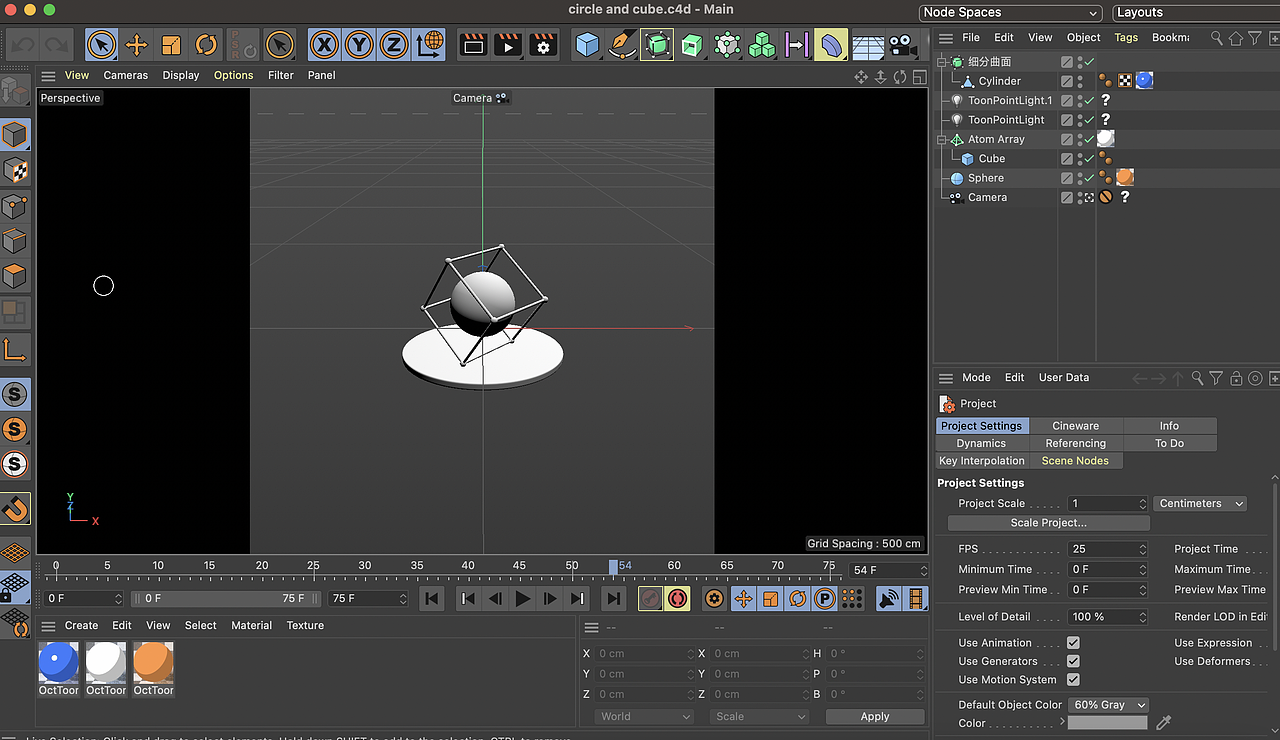Open Render Settings clapperboard with gear
Screen dimensions: 1280x740
pyautogui.click(x=543, y=45)
